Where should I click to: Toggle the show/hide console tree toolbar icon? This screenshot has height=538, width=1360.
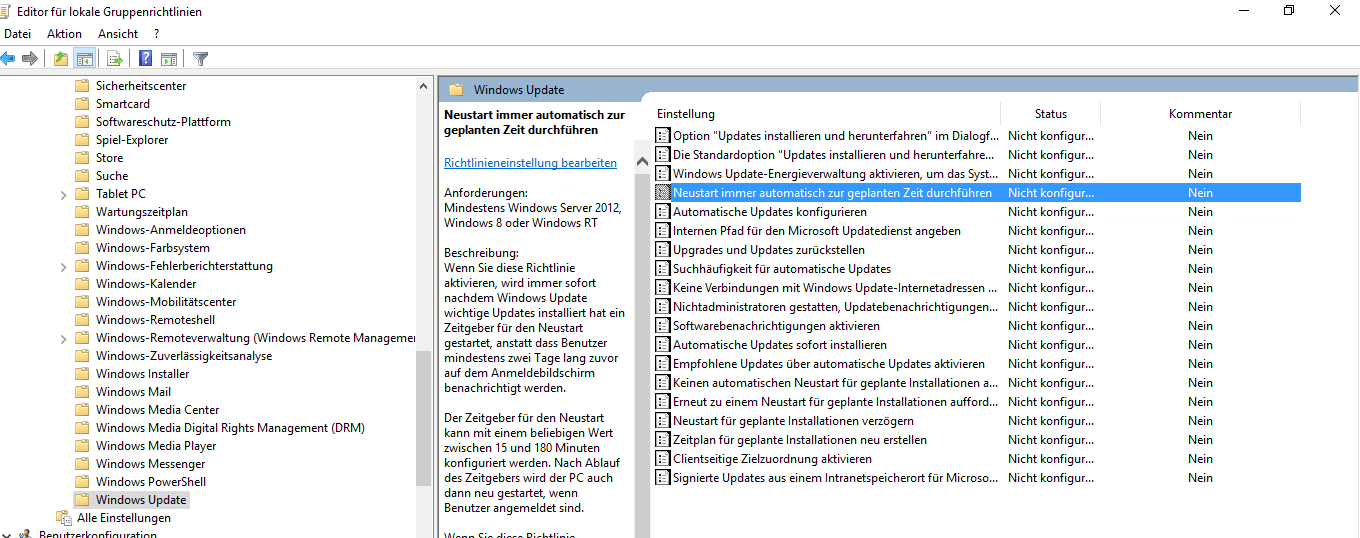pyautogui.click(x=85, y=59)
